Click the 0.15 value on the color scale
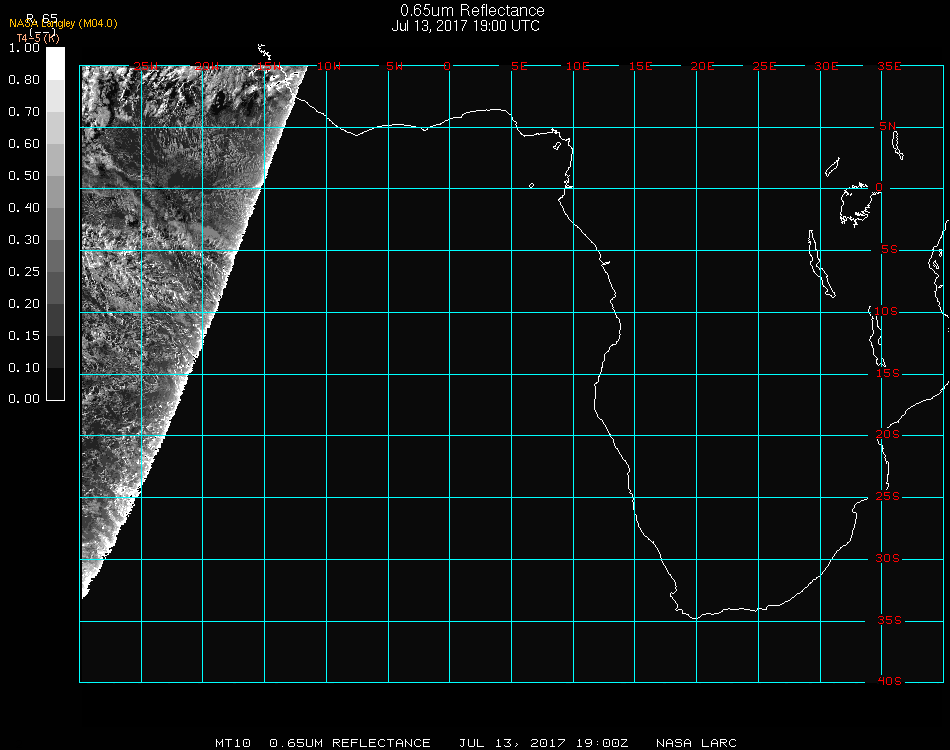The image size is (950, 750). [24, 336]
